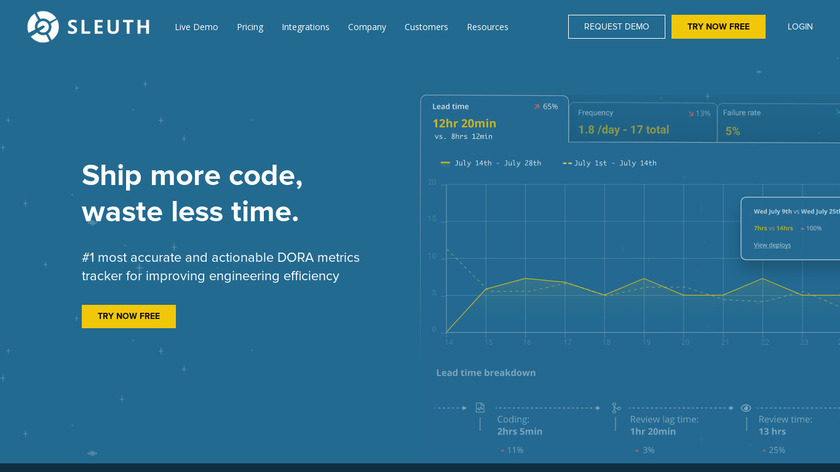Click the review time eye icon
Image resolution: width=840 pixels, height=472 pixels.
pyautogui.click(x=746, y=408)
